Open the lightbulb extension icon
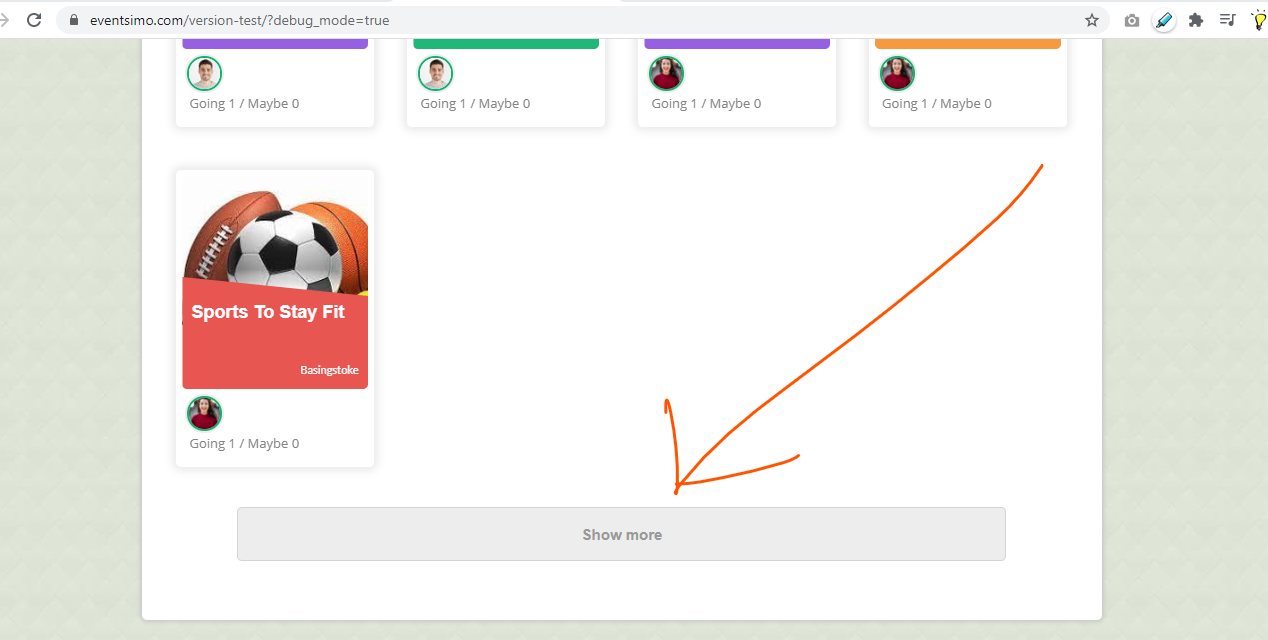Viewport: 1268px width, 640px height. pyautogui.click(x=1257, y=19)
